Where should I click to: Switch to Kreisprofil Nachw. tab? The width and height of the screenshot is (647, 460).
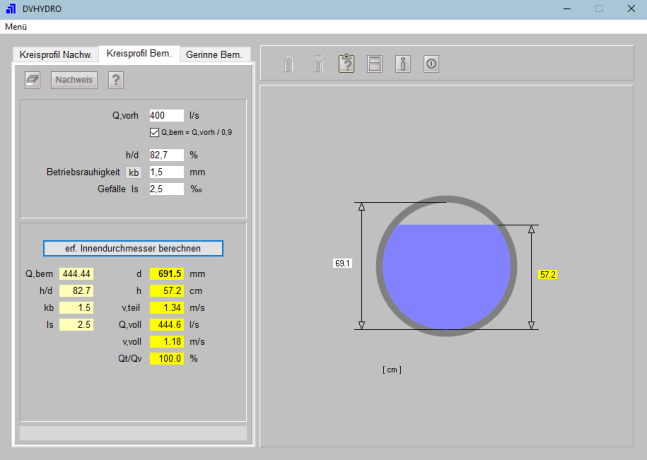56,54
